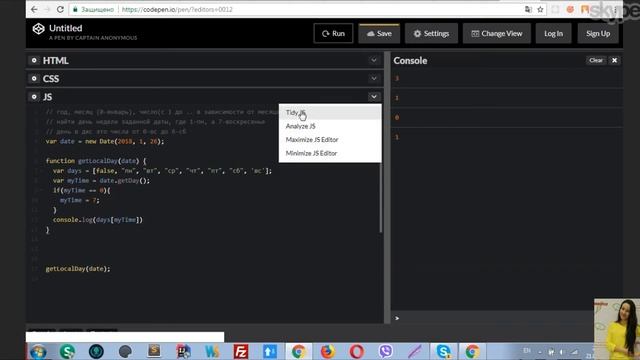640x360 pixels.
Task: Click the var date = new Date line
Action: [x=105, y=141]
